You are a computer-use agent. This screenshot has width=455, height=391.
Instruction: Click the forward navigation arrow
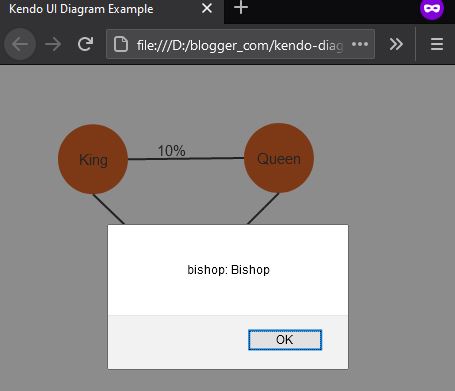tap(53, 44)
